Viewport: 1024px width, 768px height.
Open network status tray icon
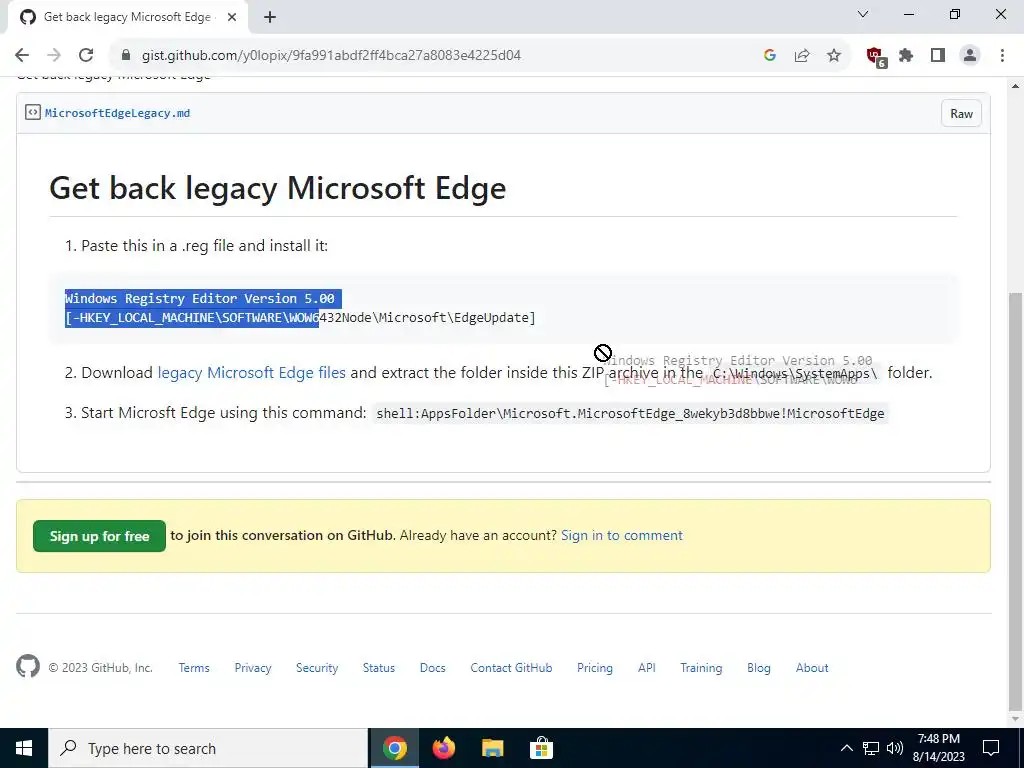click(871, 748)
